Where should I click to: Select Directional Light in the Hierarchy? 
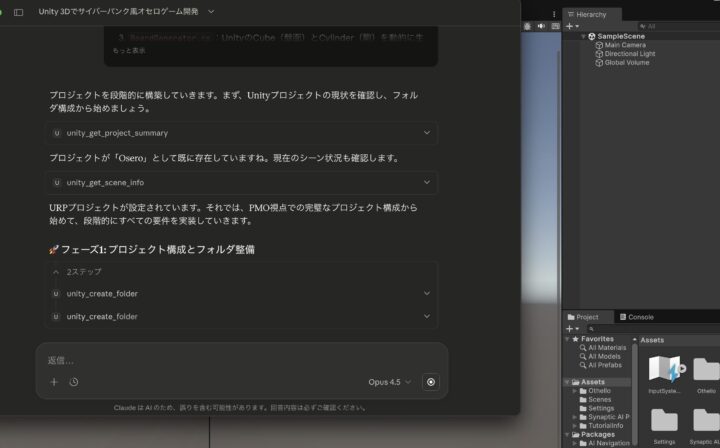tap(629, 54)
